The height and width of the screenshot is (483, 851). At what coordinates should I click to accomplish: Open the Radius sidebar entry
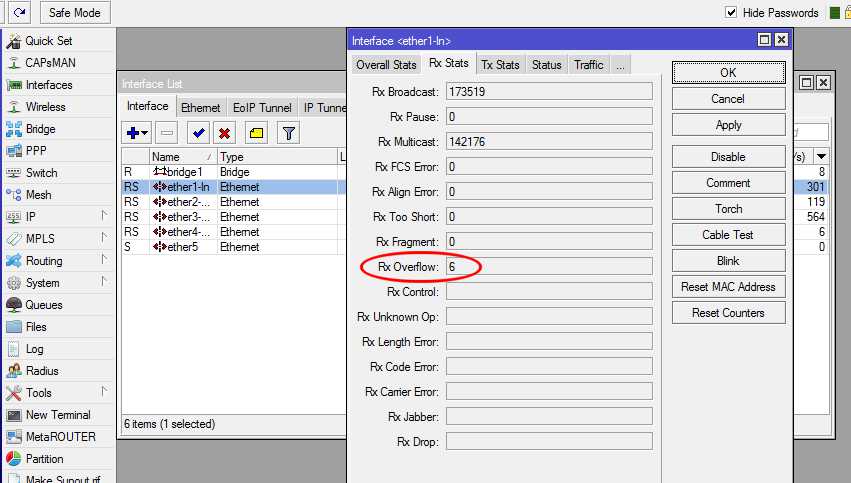point(32,371)
